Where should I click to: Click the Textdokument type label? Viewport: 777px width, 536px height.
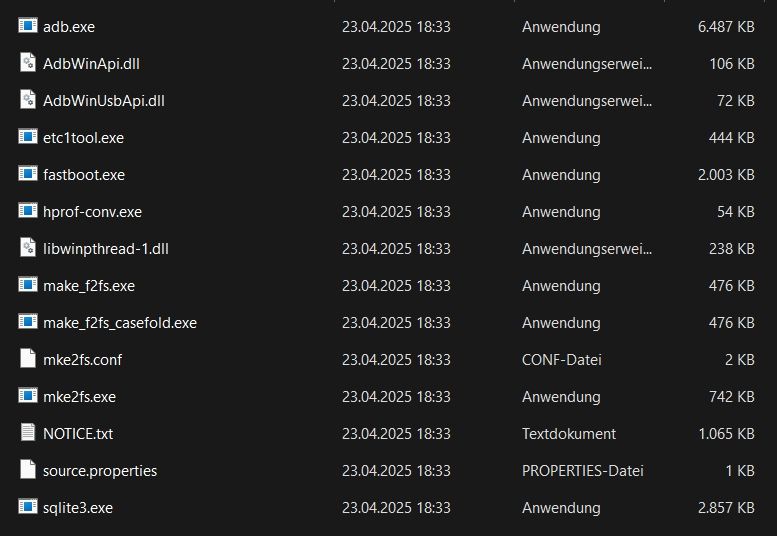tap(569, 434)
